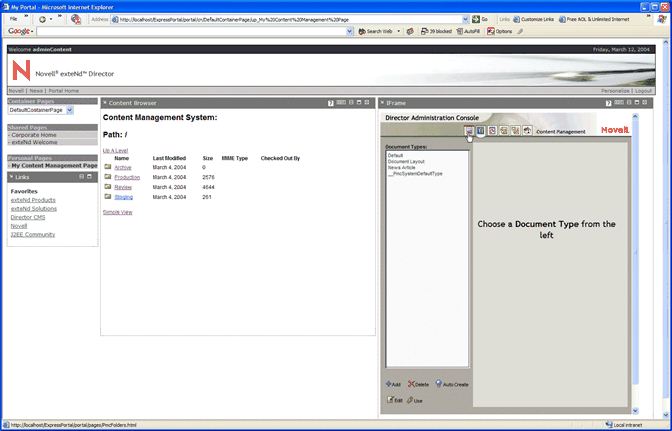This screenshot has width=672, height=431.
Task: Click the Review folder icon
Action: (x=108, y=187)
